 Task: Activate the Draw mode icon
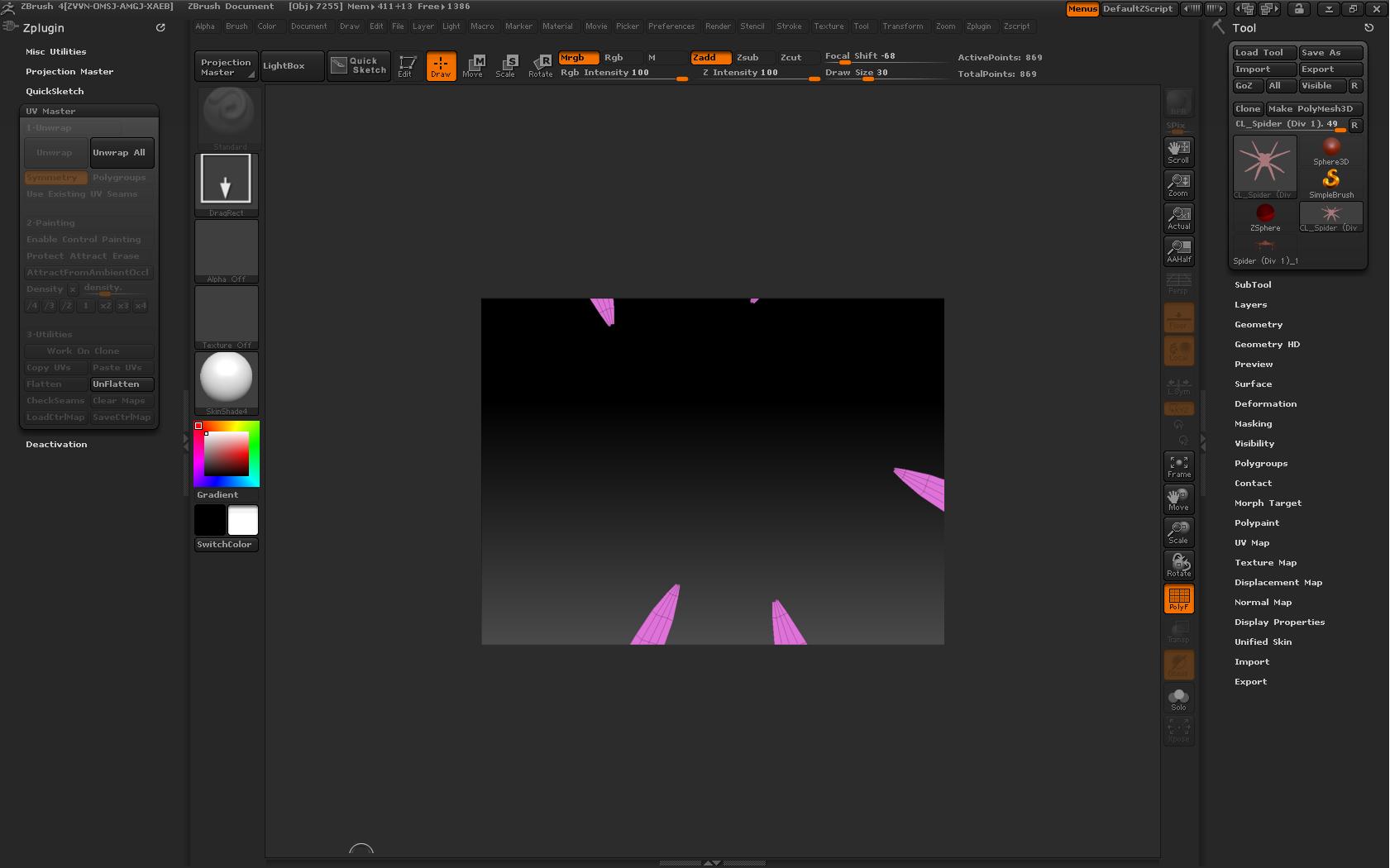pyautogui.click(x=441, y=66)
